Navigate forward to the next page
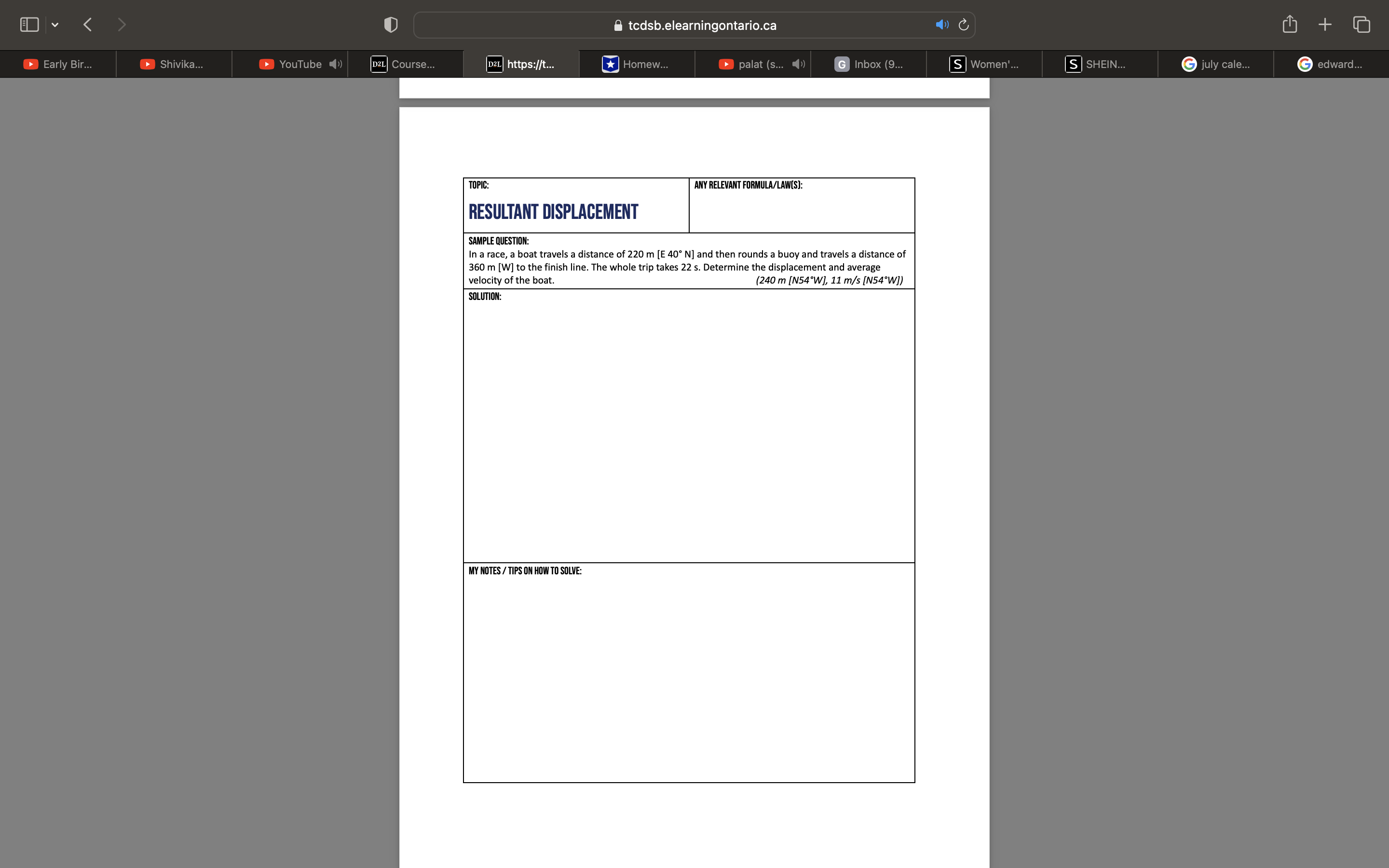The image size is (1389, 868). 122,24
